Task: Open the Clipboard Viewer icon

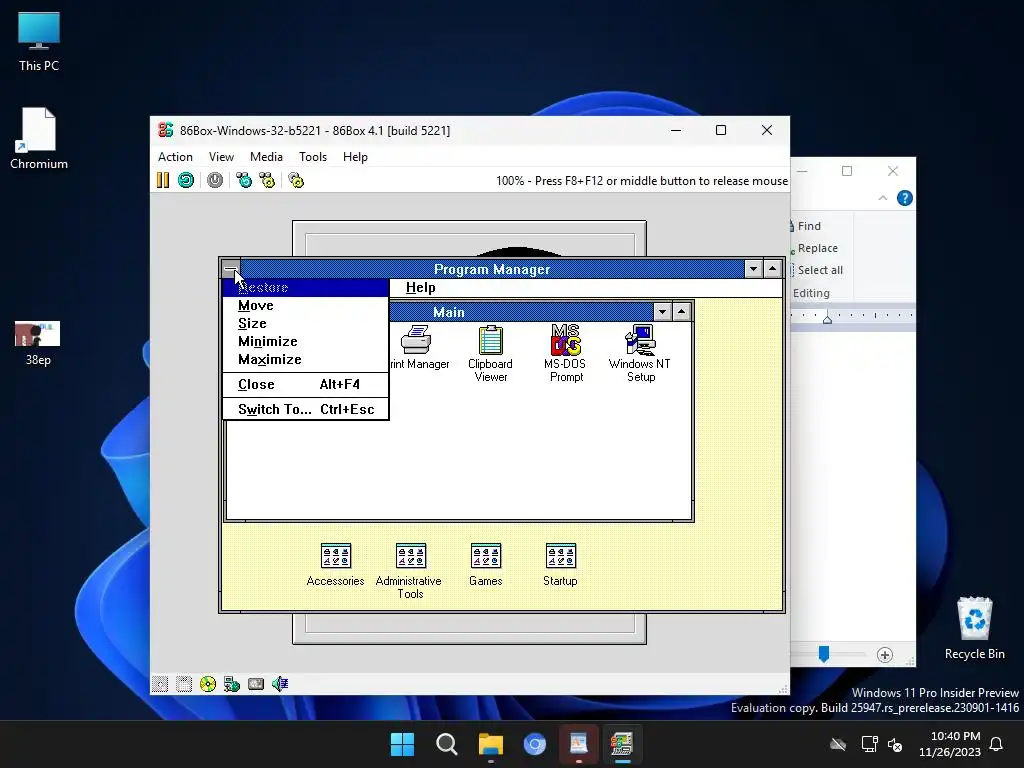Action: [x=490, y=353]
